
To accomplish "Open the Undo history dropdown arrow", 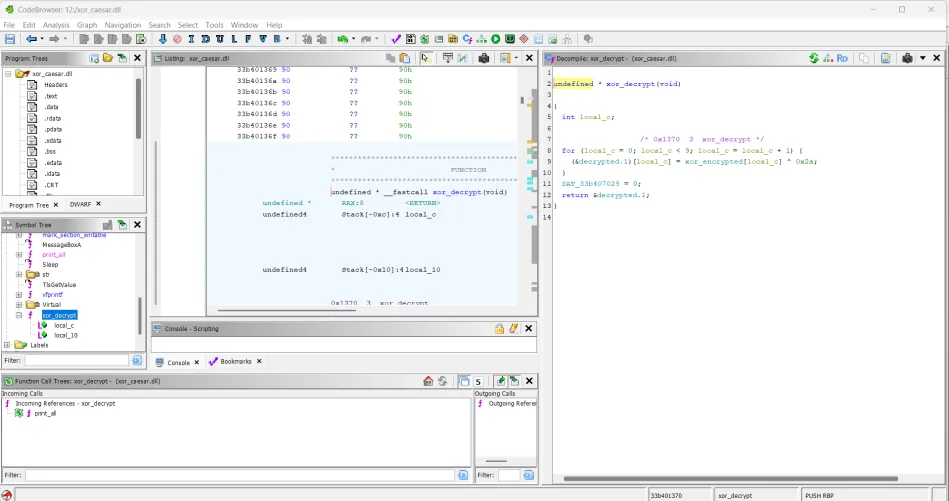I will pos(353,39).
